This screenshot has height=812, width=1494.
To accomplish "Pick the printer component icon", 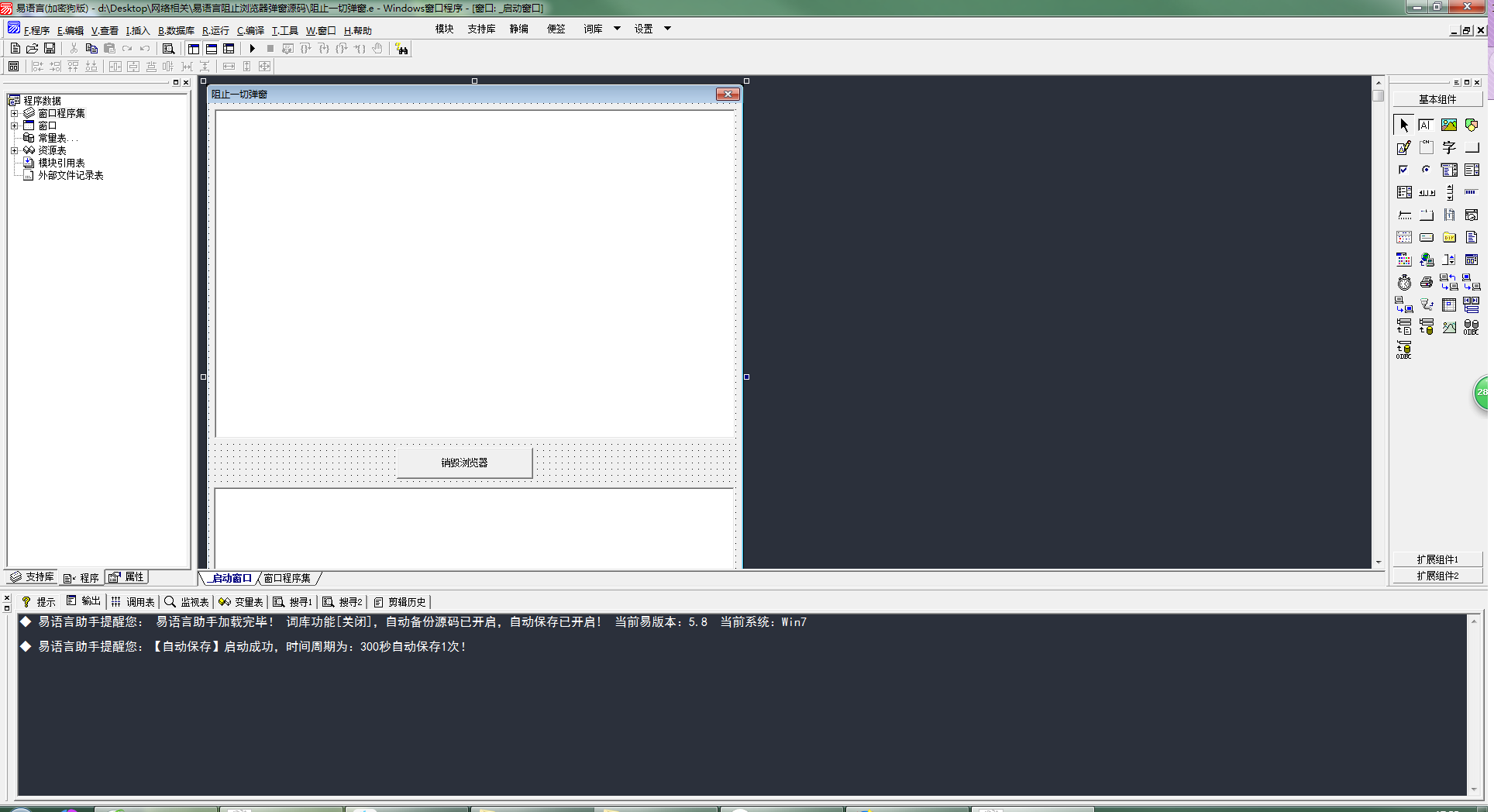I will point(1426,282).
